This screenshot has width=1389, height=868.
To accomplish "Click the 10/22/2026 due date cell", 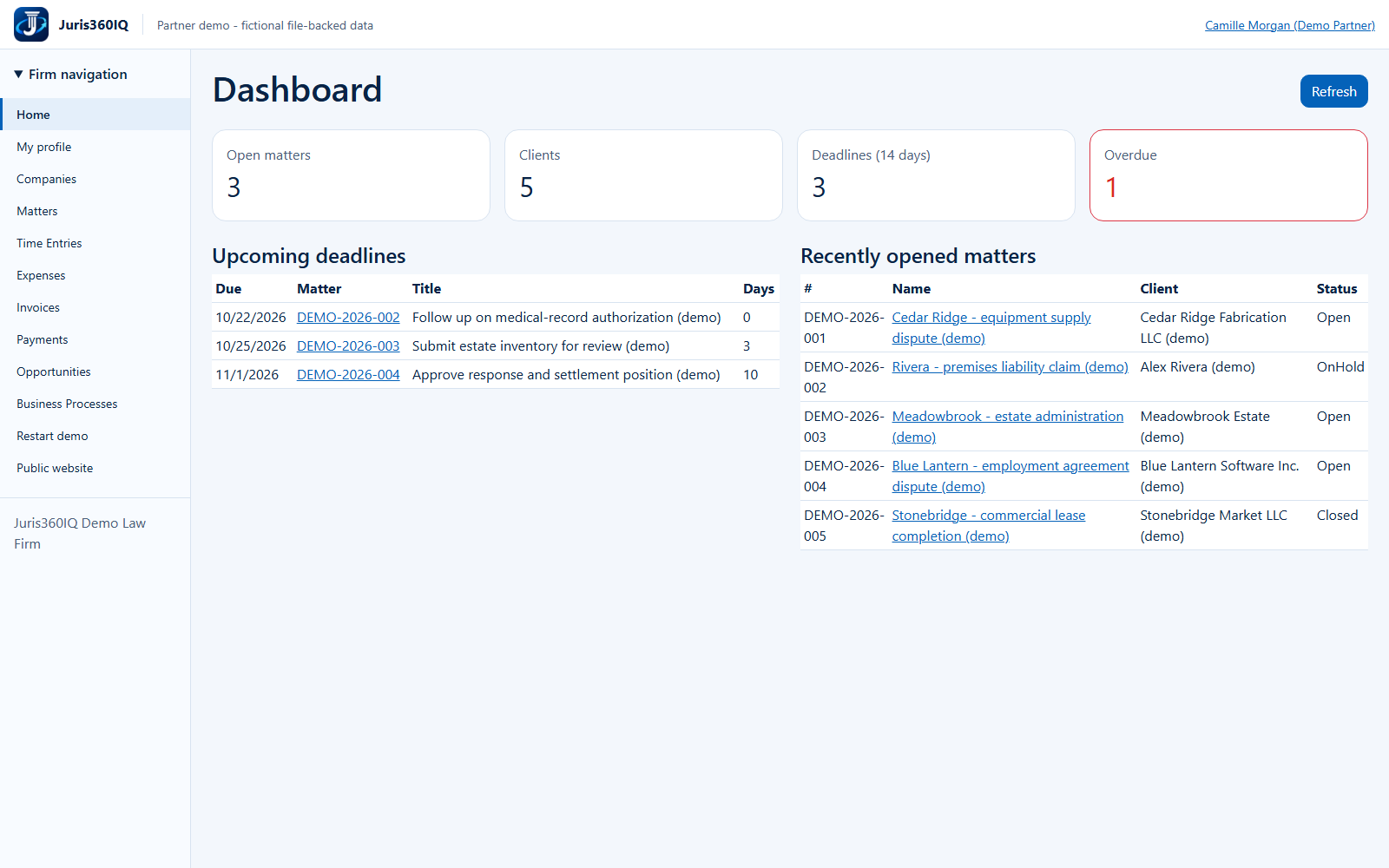I will click(251, 318).
